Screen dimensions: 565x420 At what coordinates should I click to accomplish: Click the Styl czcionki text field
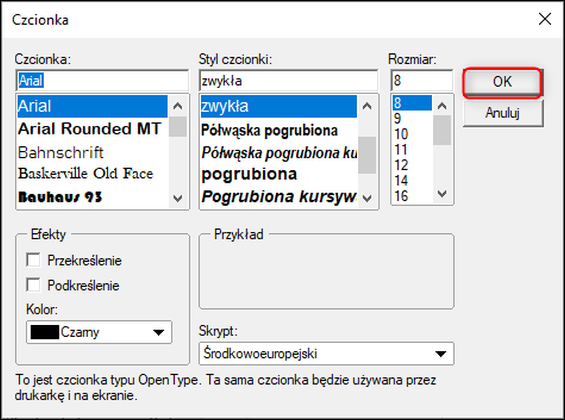pyautogui.click(x=288, y=80)
